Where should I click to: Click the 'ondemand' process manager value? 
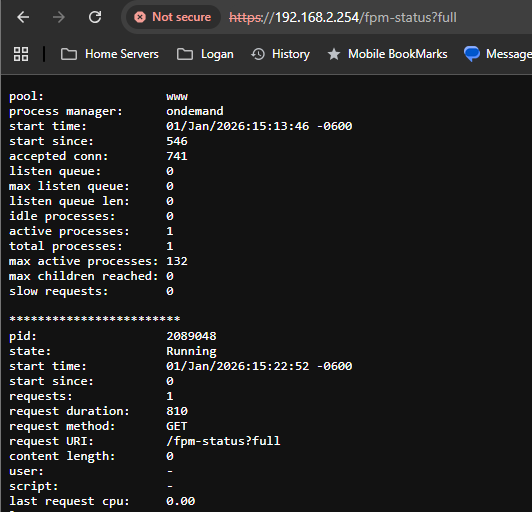click(x=195, y=111)
